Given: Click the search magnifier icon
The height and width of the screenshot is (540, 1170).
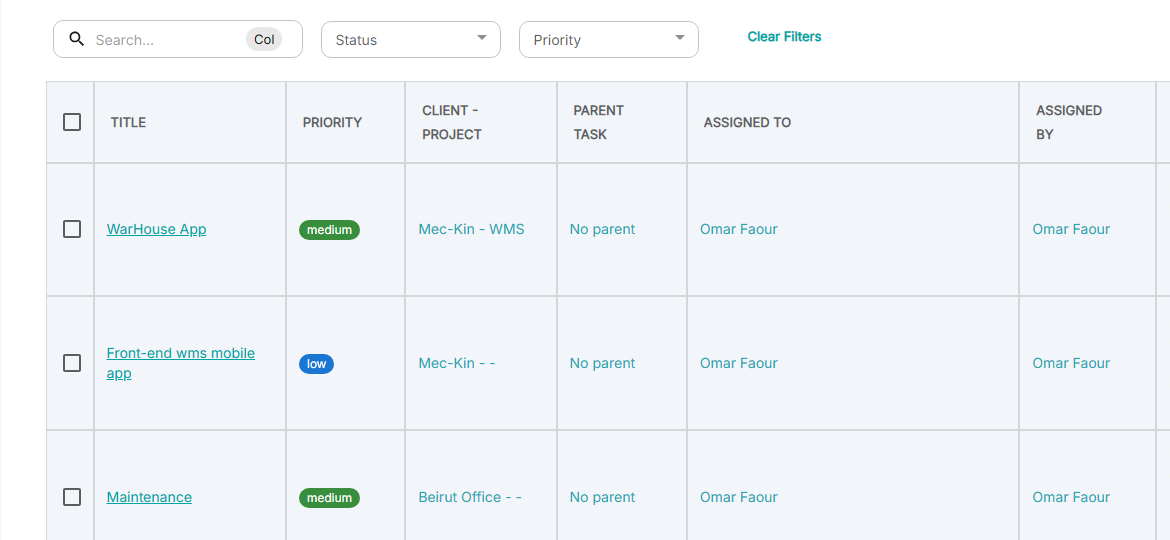Looking at the screenshot, I should tap(77, 40).
